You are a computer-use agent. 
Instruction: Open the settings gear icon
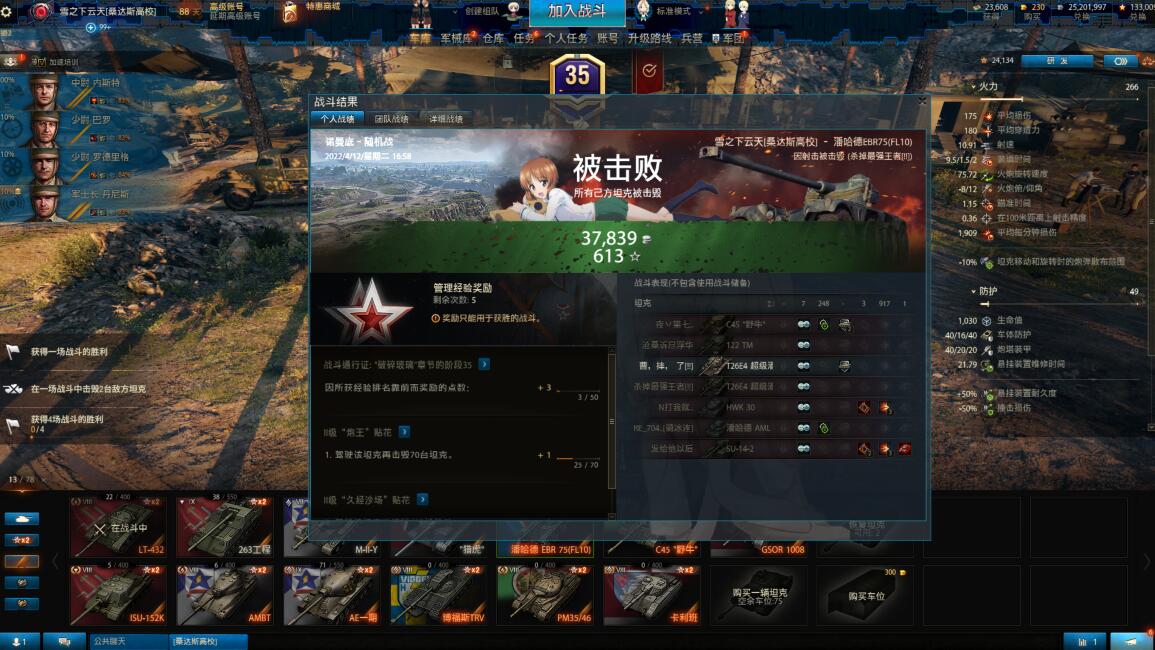[6, 12]
